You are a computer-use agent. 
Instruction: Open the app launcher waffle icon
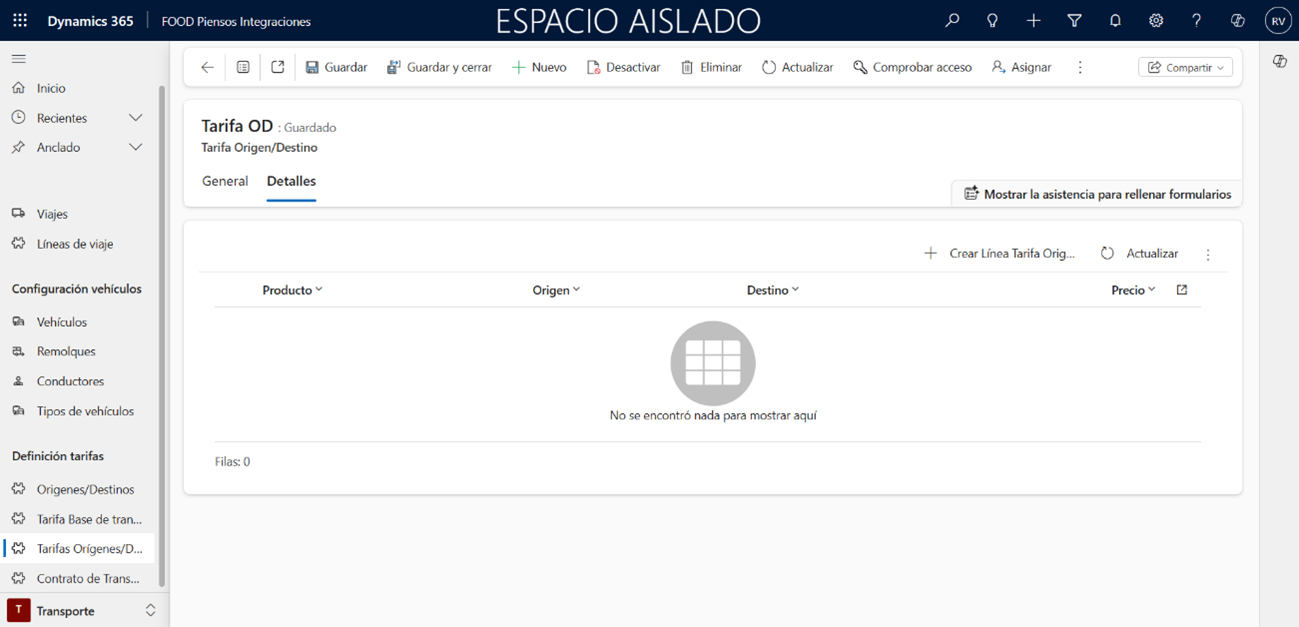point(20,20)
